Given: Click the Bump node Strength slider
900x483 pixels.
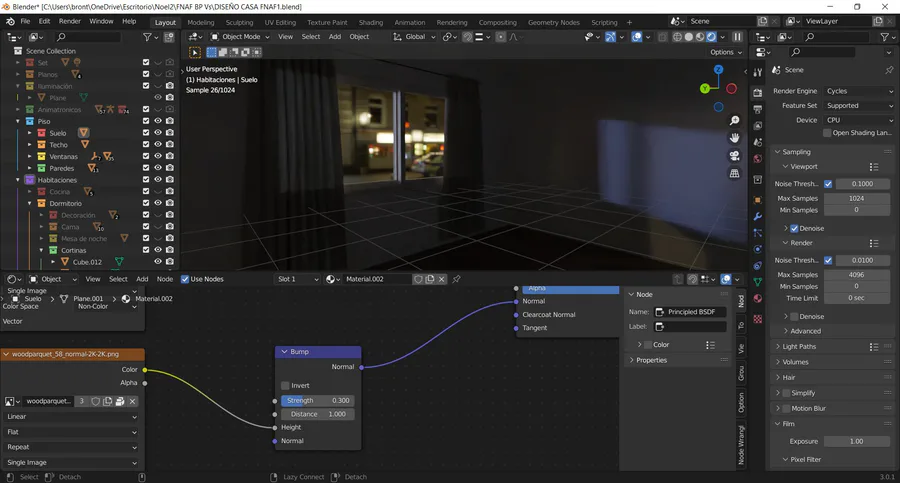Looking at the screenshot, I should (318, 400).
